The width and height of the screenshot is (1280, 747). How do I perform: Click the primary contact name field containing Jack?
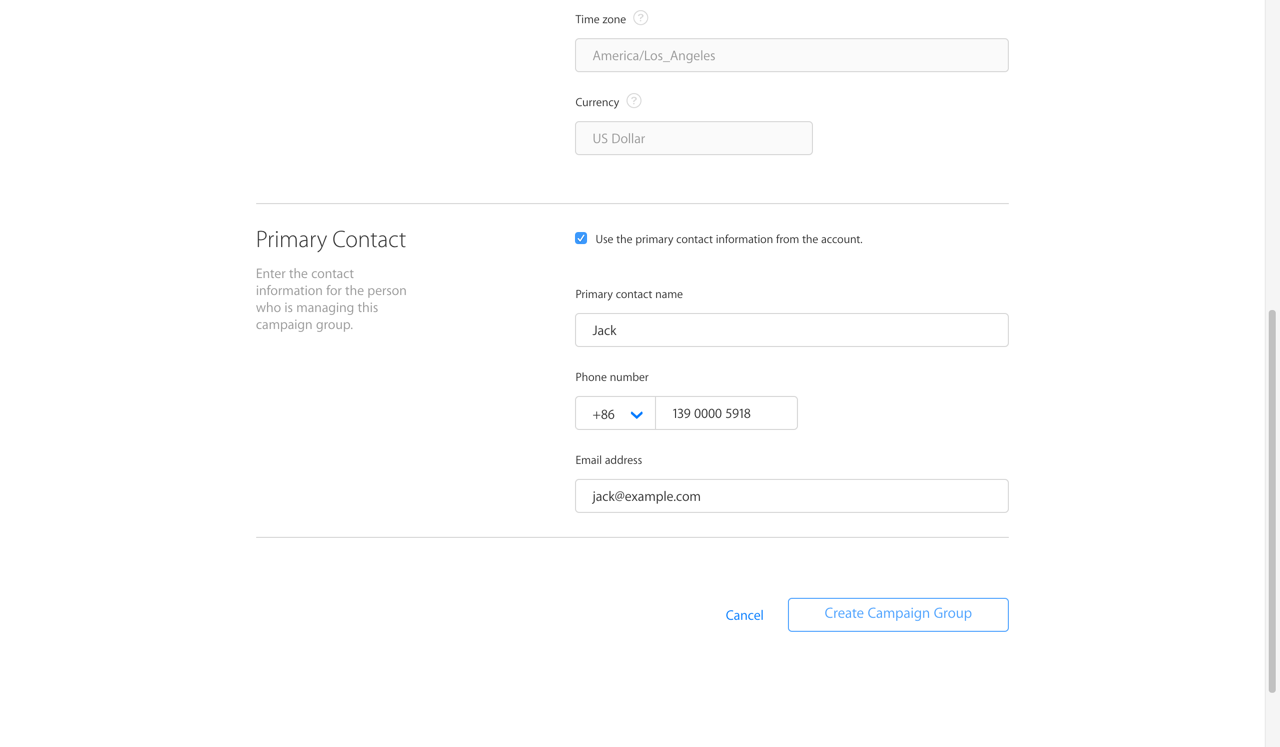tap(791, 330)
